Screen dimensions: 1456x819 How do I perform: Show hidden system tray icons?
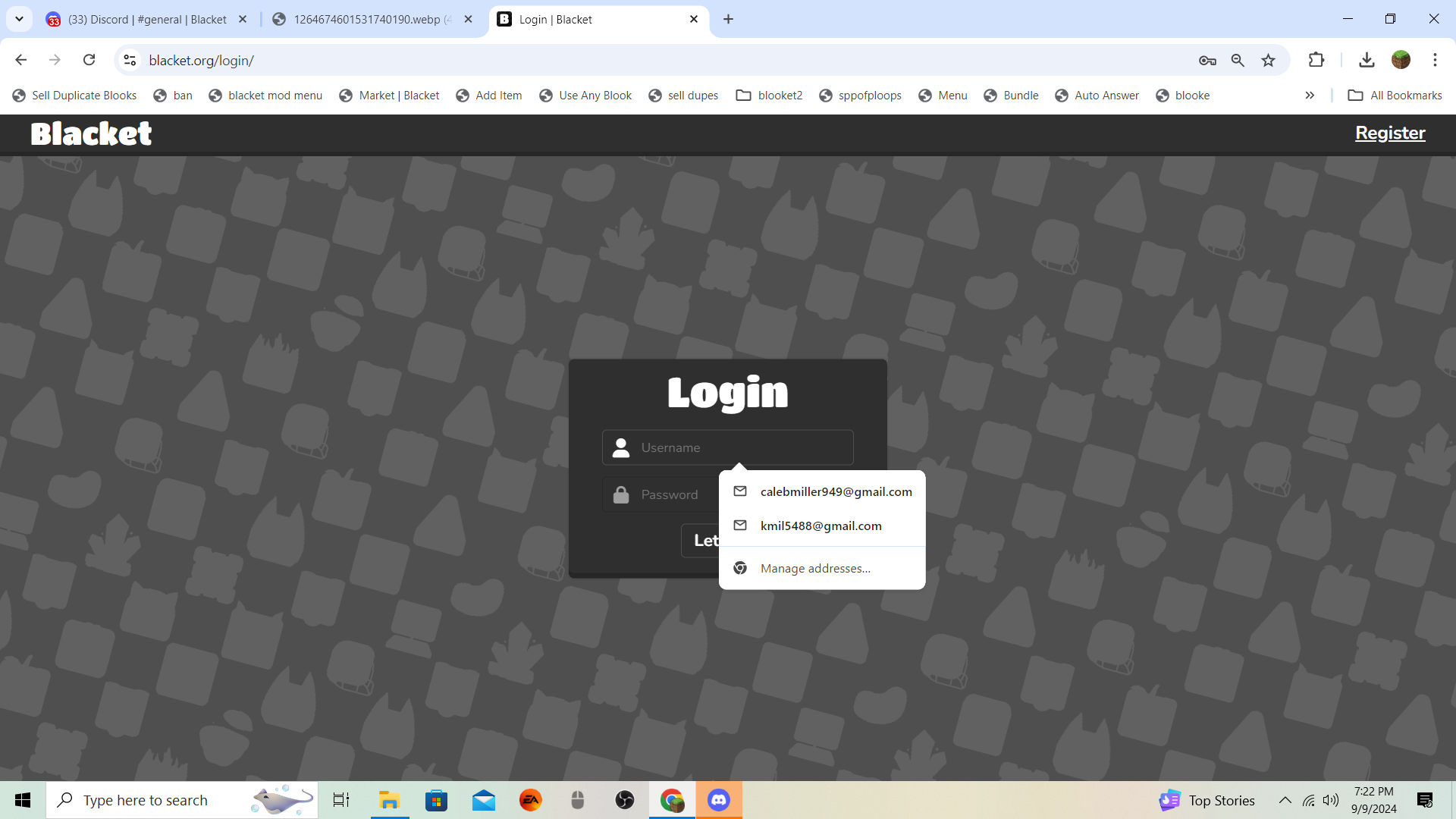click(x=1285, y=800)
